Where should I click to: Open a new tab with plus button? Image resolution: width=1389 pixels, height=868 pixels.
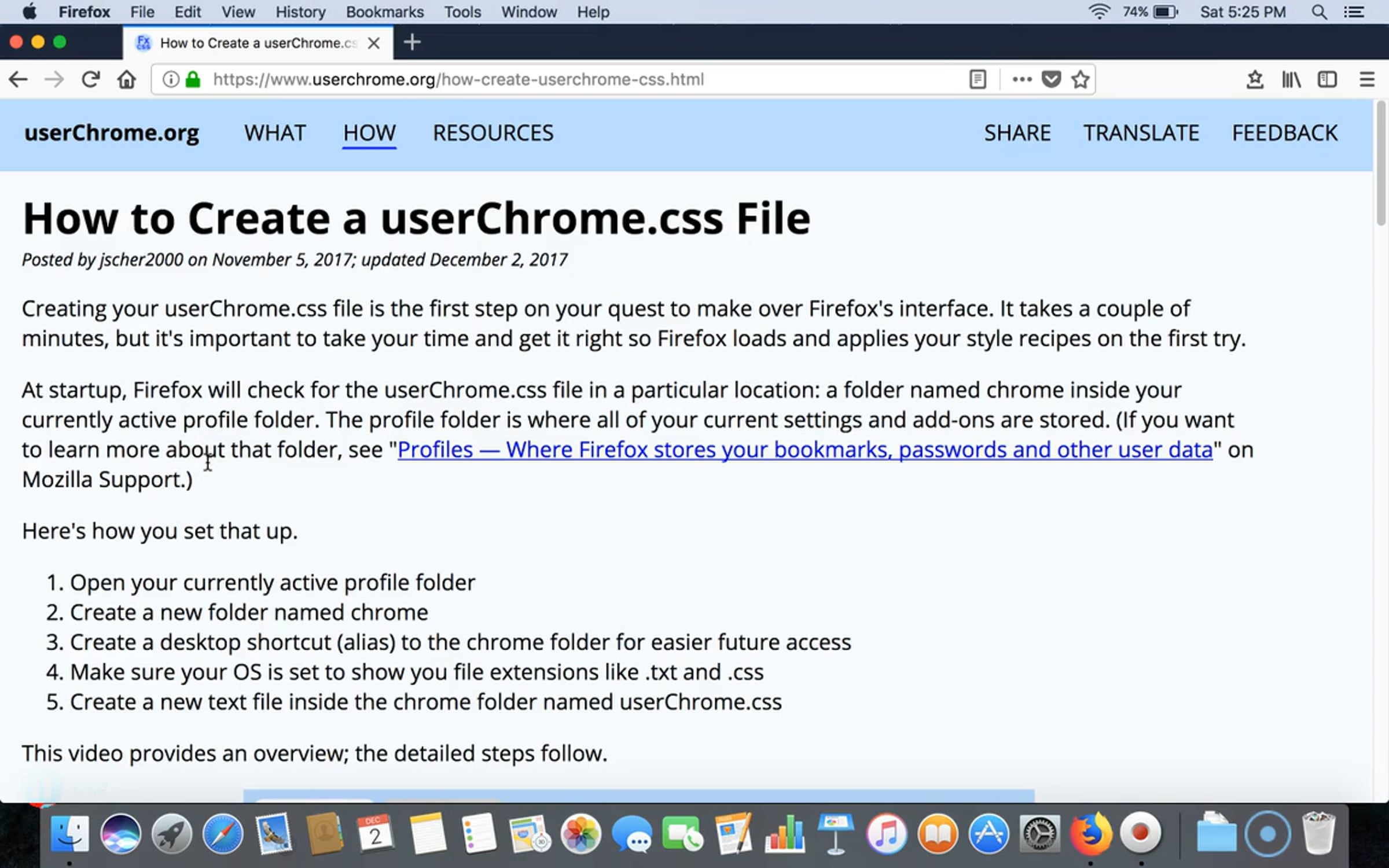[x=412, y=42]
